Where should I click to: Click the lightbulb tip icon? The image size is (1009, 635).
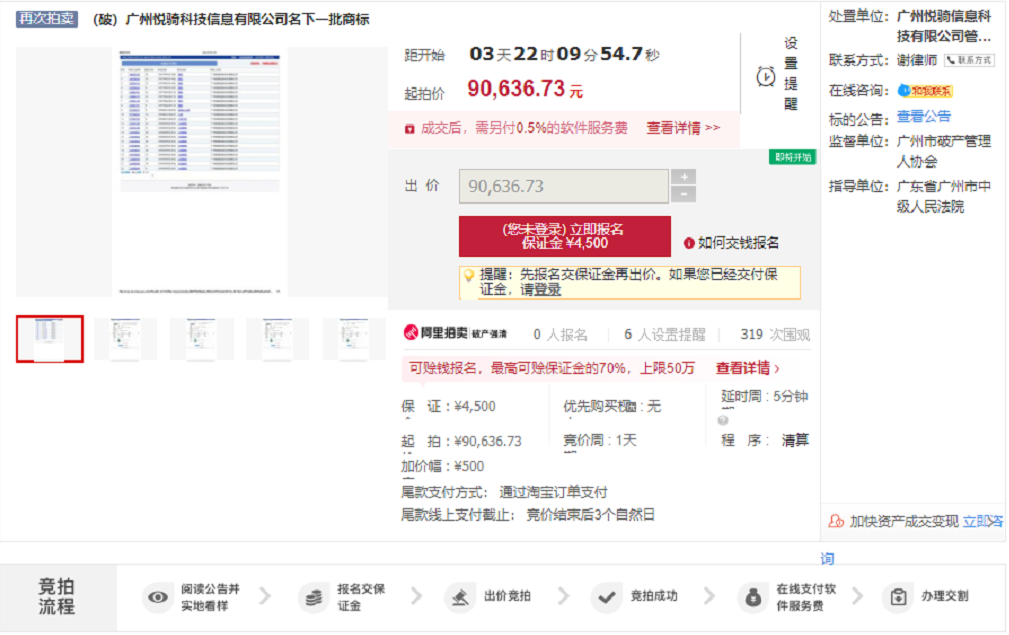click(468, 275)
